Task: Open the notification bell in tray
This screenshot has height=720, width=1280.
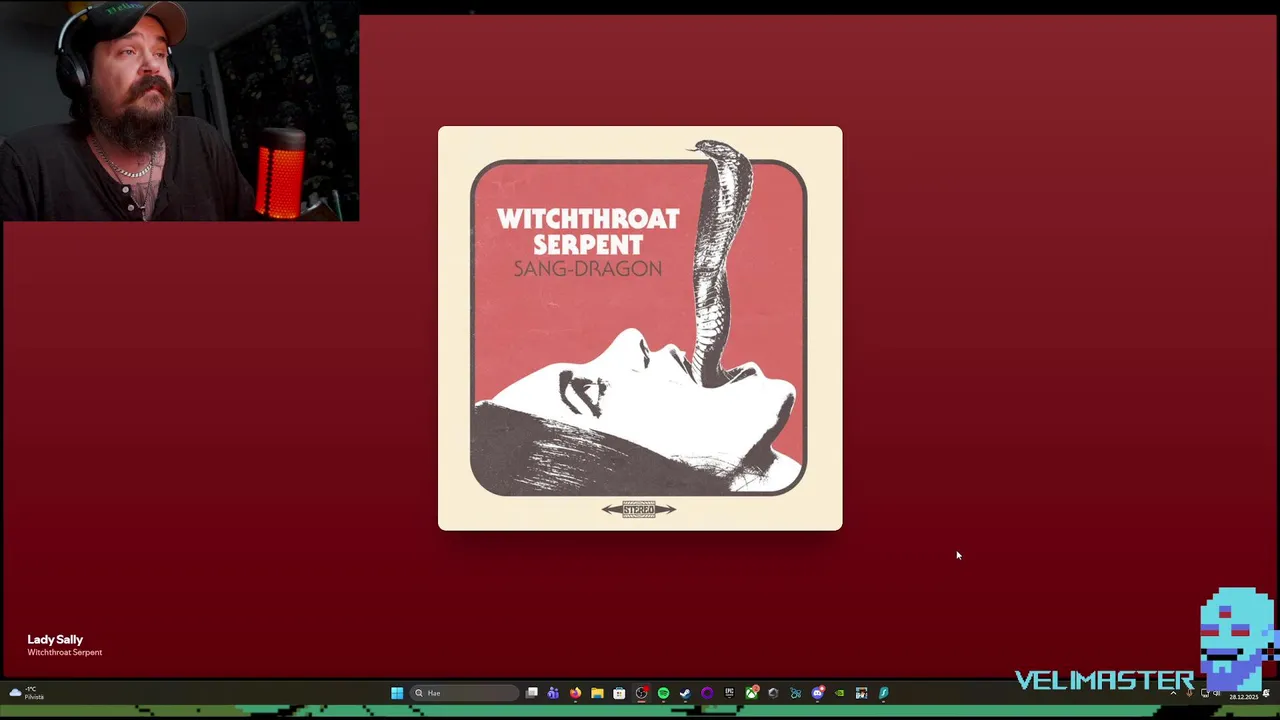Action: (1266, 693)
